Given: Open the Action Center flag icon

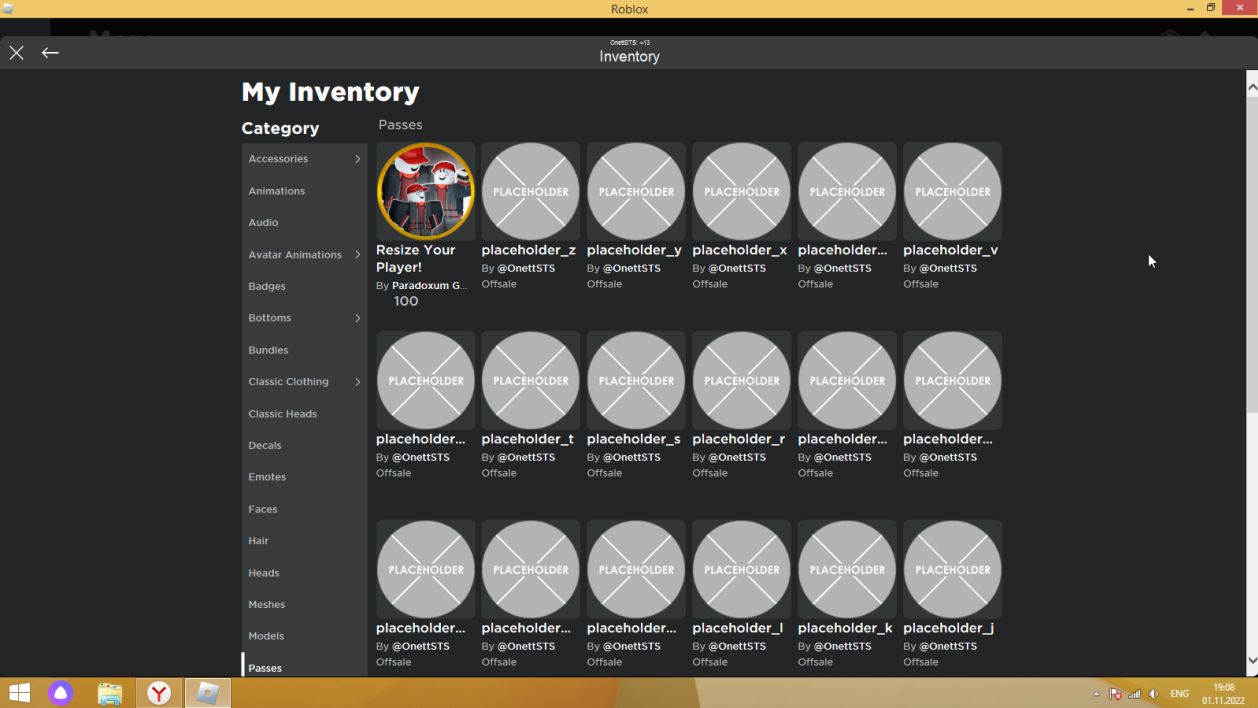Looking at the screenshot, I should 1116,694.
